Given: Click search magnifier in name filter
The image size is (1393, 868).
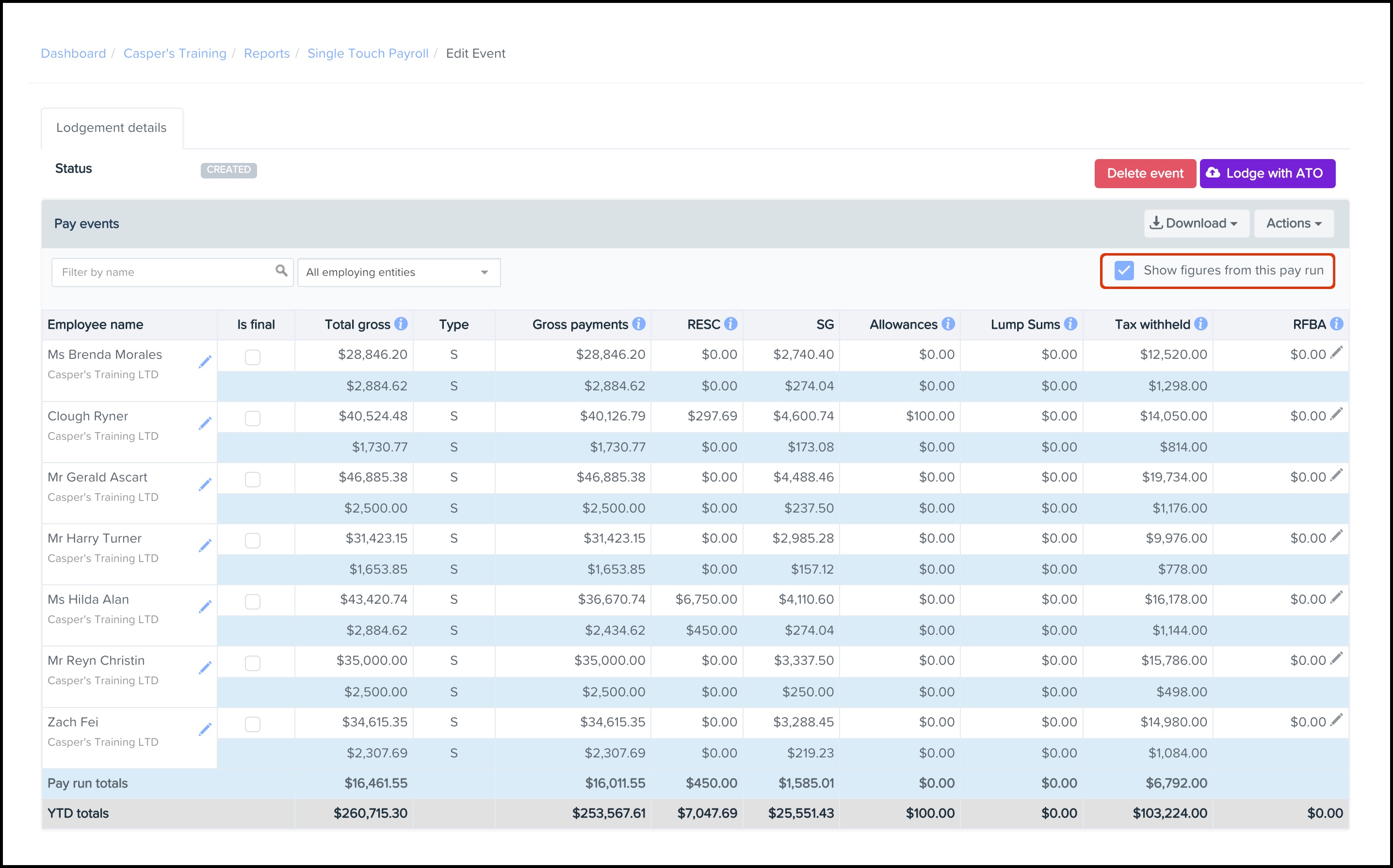Looking at the screenshot, I should 281,271.
